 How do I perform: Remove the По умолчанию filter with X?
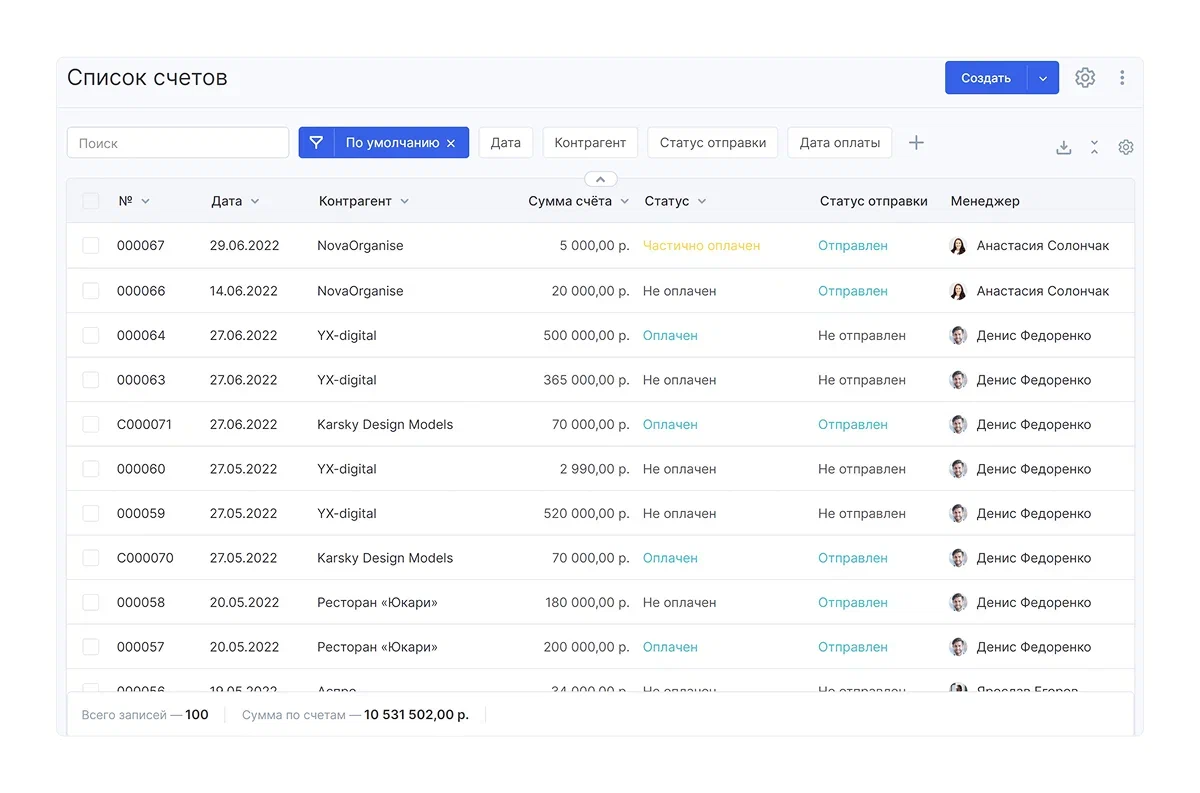click(451, 143)
